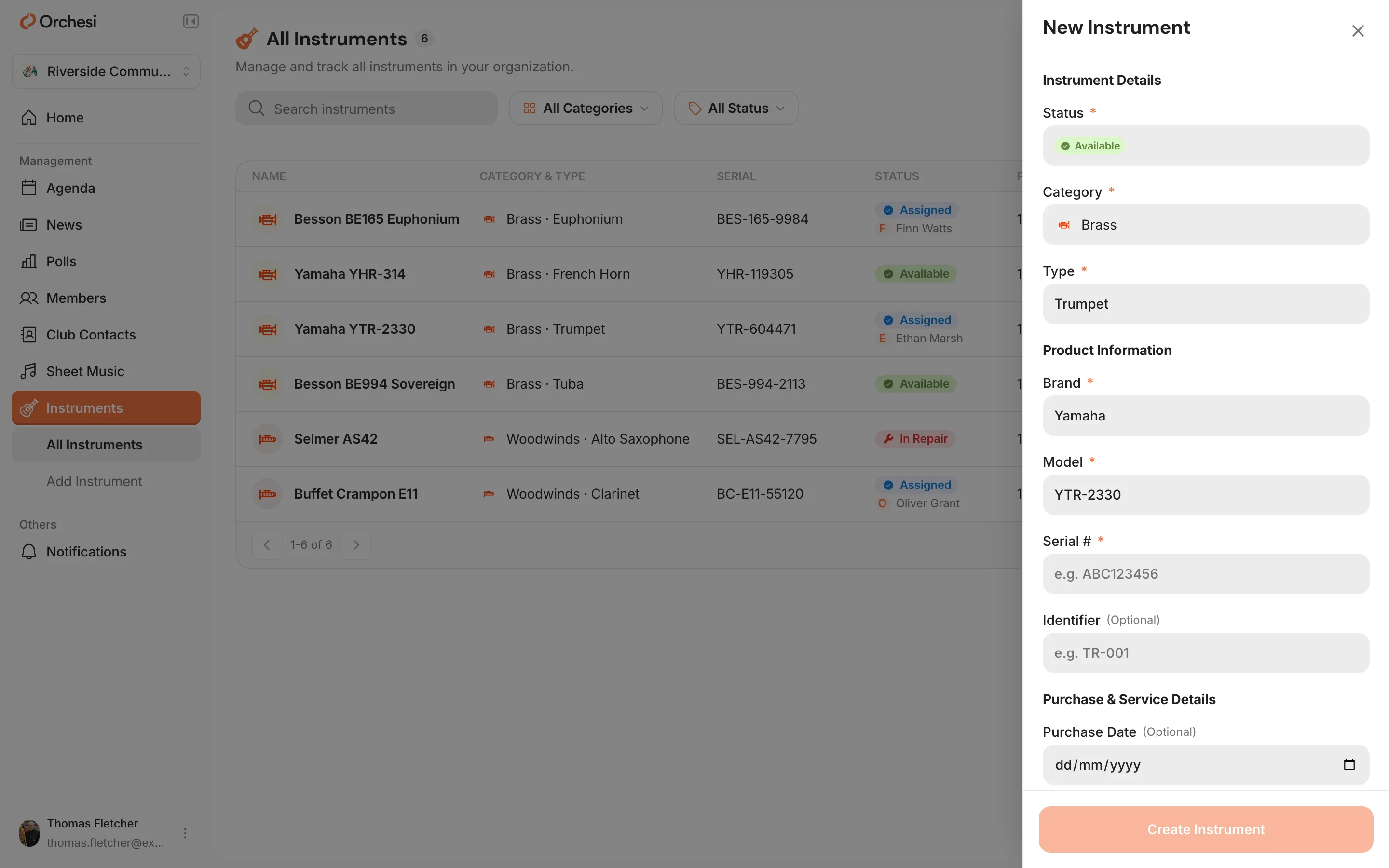Open the All Categories filter dropdown
The width and height of the screenshot is (1389, 868).
tap(586, 108)
